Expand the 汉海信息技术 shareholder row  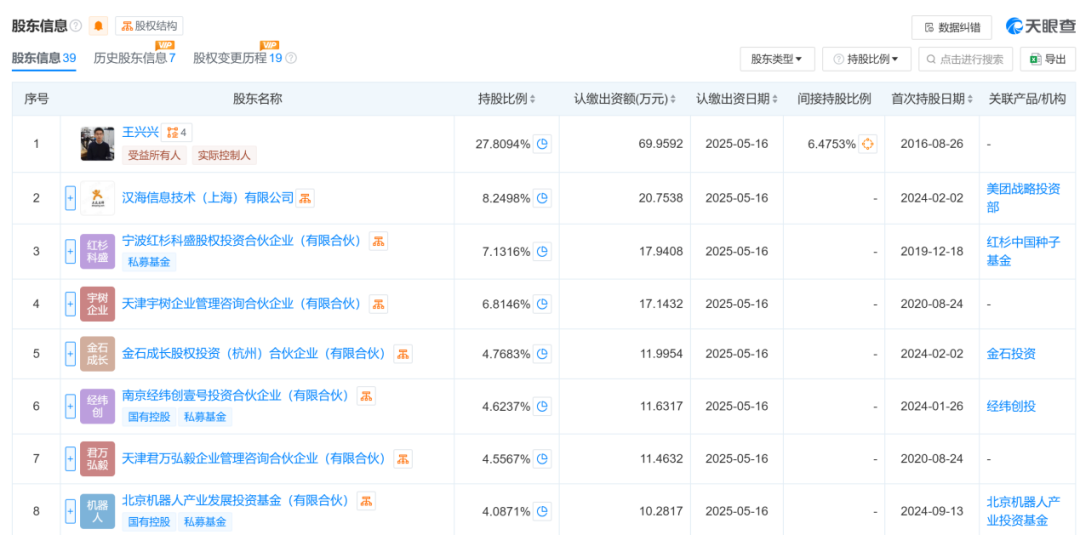click(x=70, y=198)
